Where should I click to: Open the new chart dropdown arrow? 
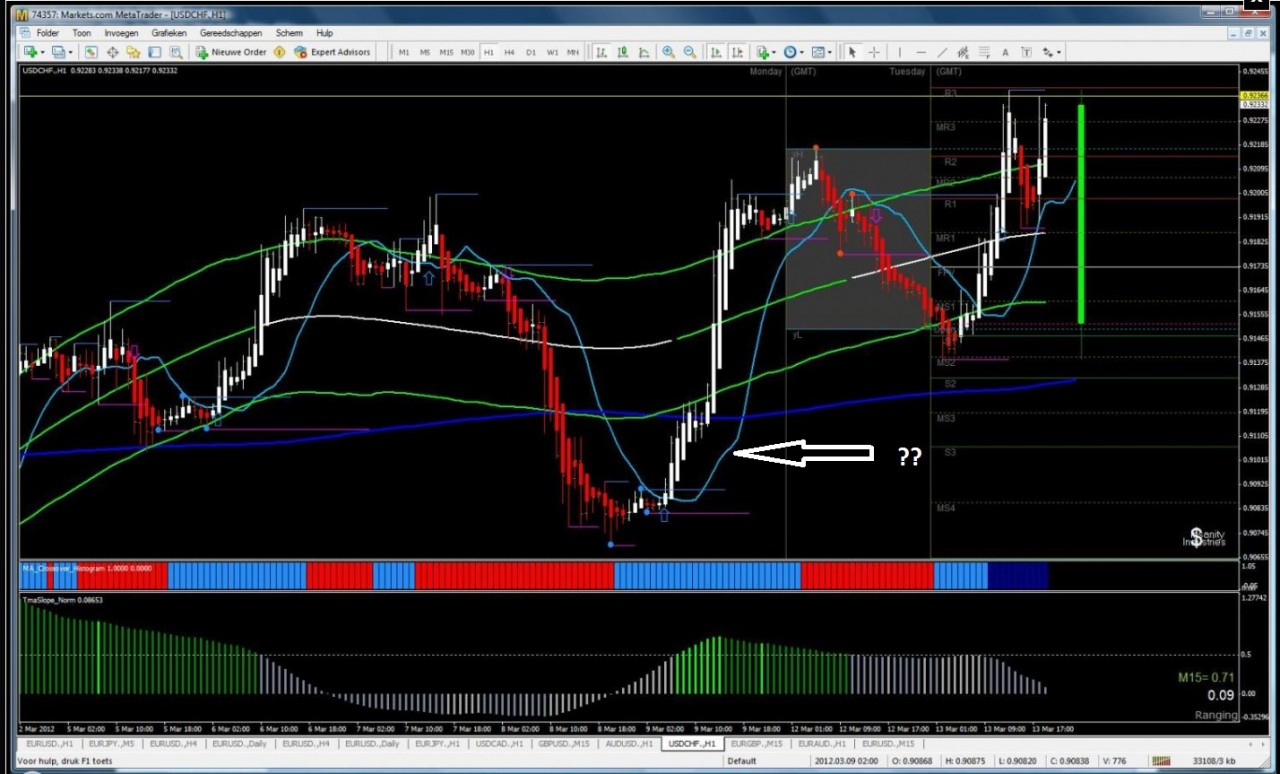[x=43, y=52]
